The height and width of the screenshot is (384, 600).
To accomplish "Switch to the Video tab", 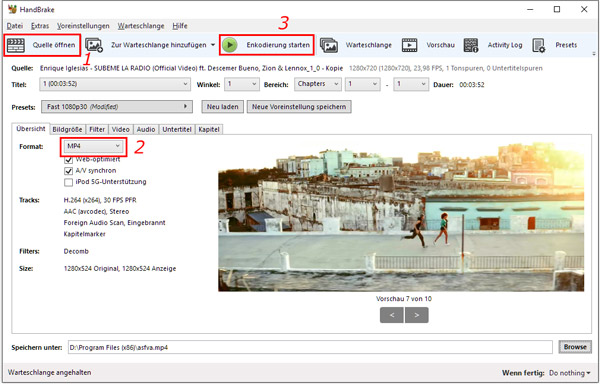I will coord(121,130).
